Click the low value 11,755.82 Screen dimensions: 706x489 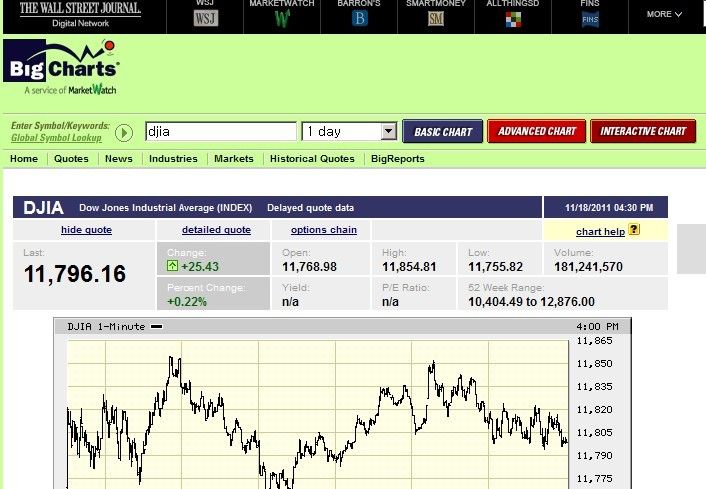(x=495, y=267)
